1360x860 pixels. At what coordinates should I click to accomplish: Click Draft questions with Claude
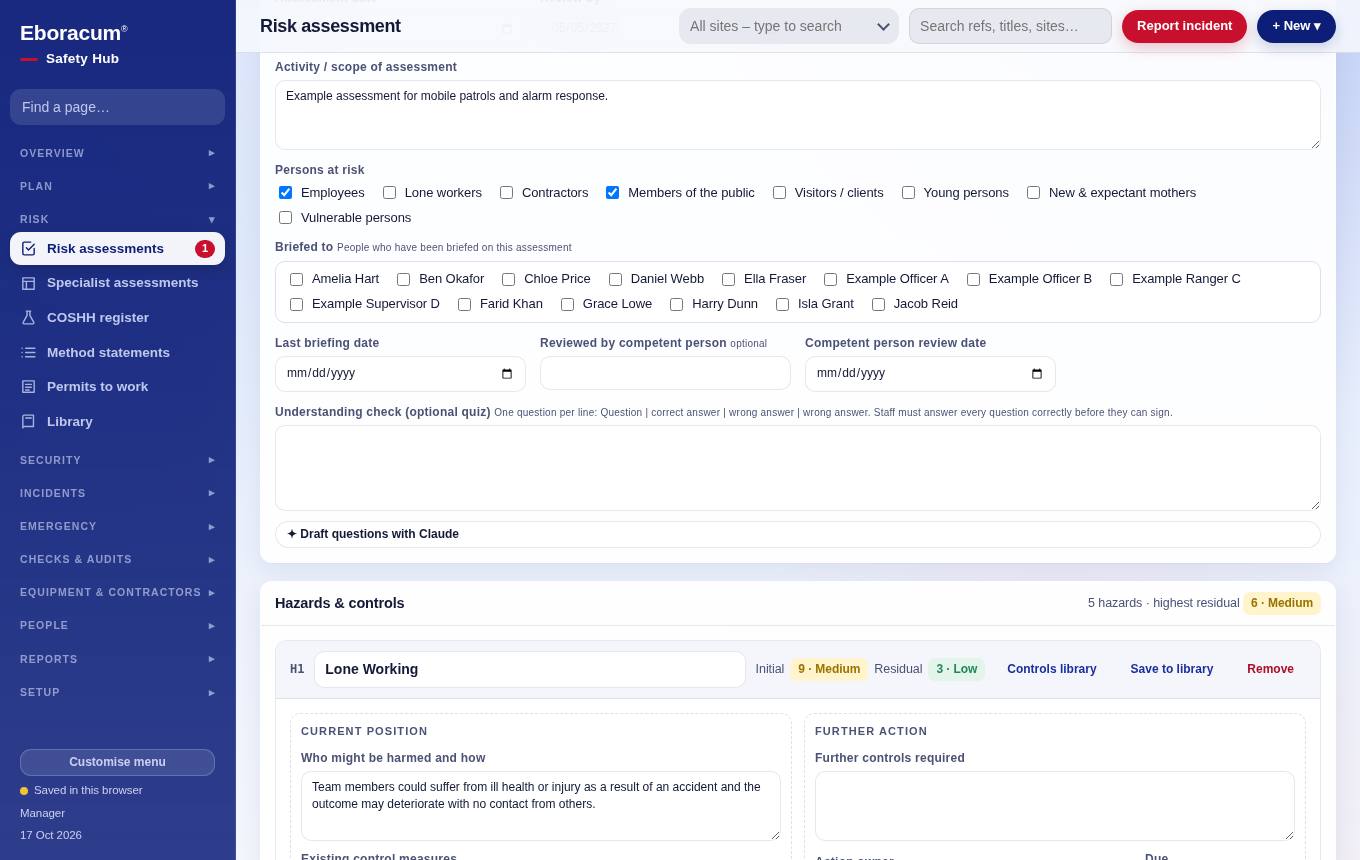(x=797, y=534)
